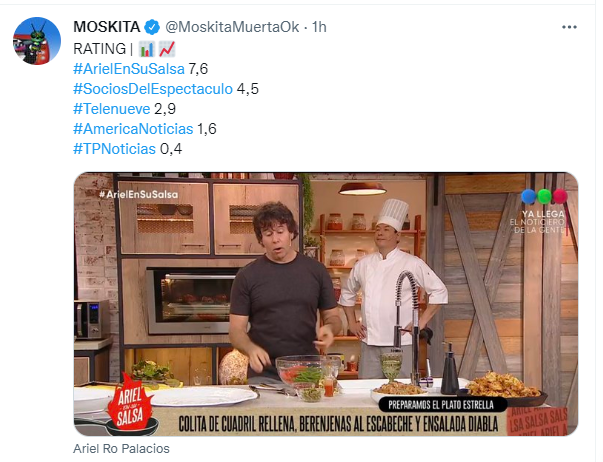
Task: Open the three-dot more options menu
Action: [569, 27]
